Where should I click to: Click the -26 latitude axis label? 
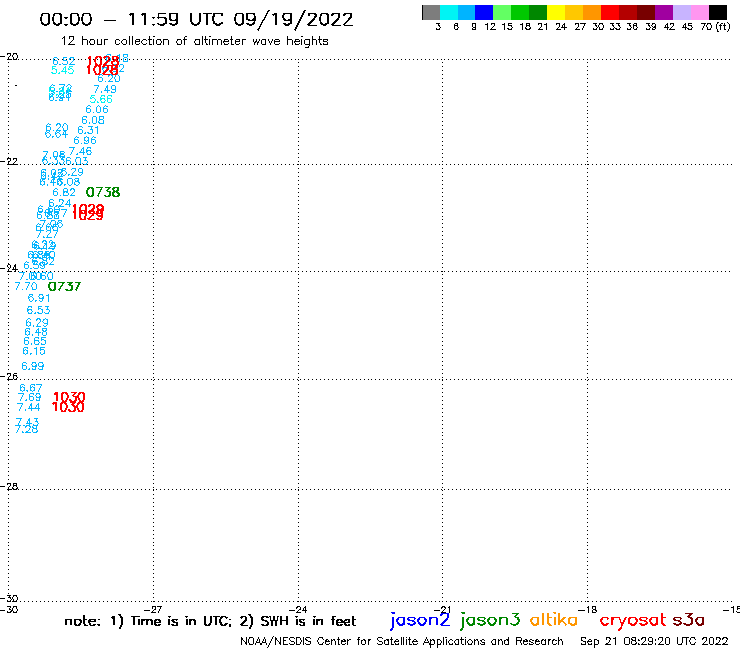tap(9, 377)
